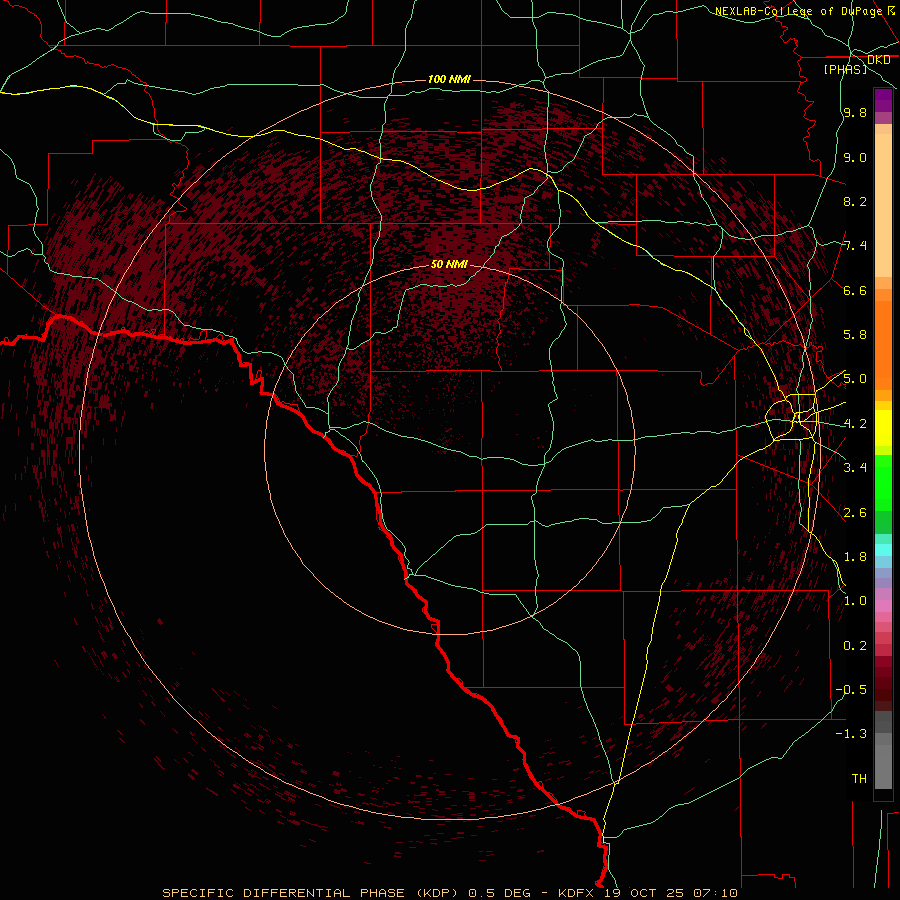
Task: Click the -1.3 scale value
Action: (x=851, y=734)
